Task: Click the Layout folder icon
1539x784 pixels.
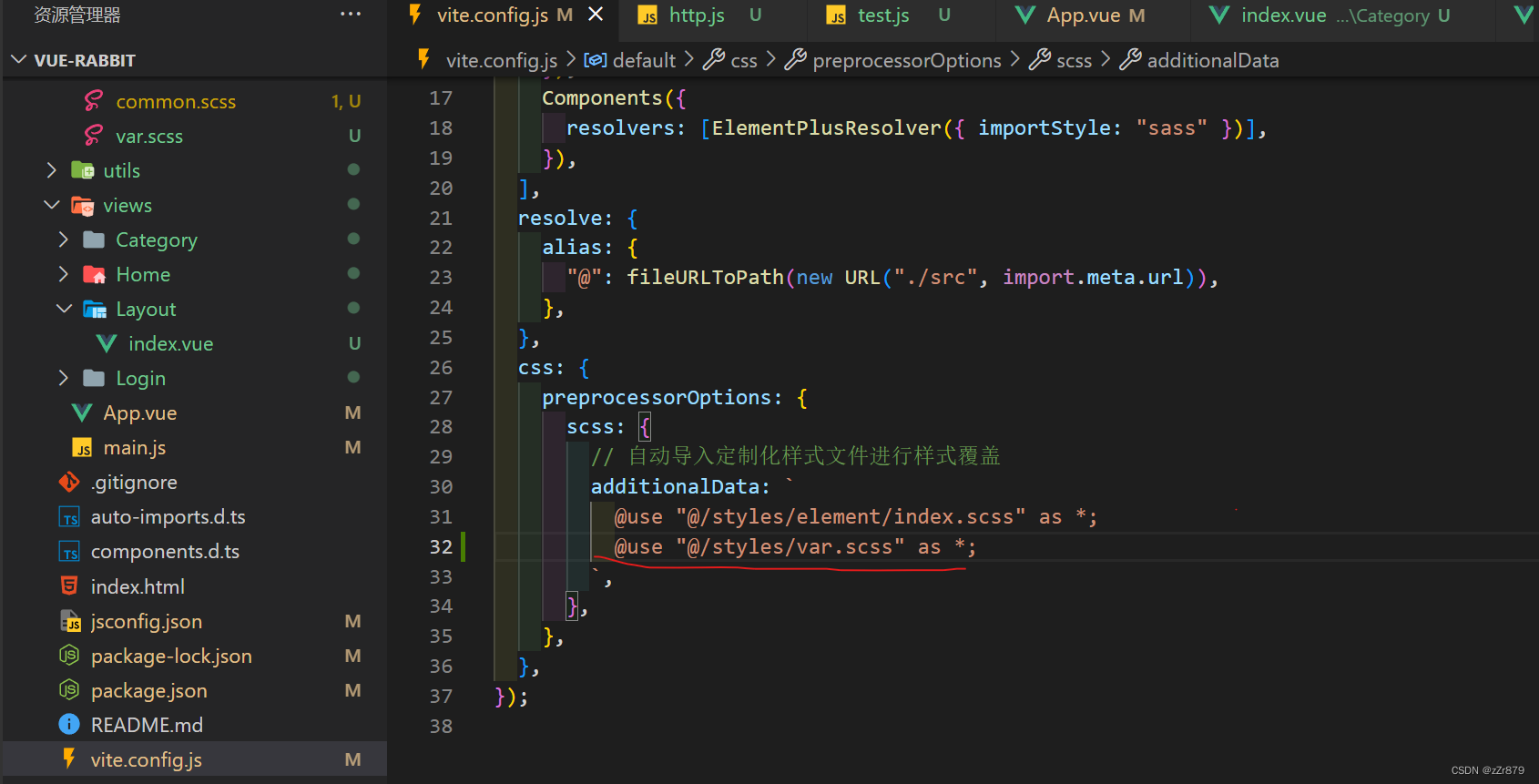Action: (95, 310)
